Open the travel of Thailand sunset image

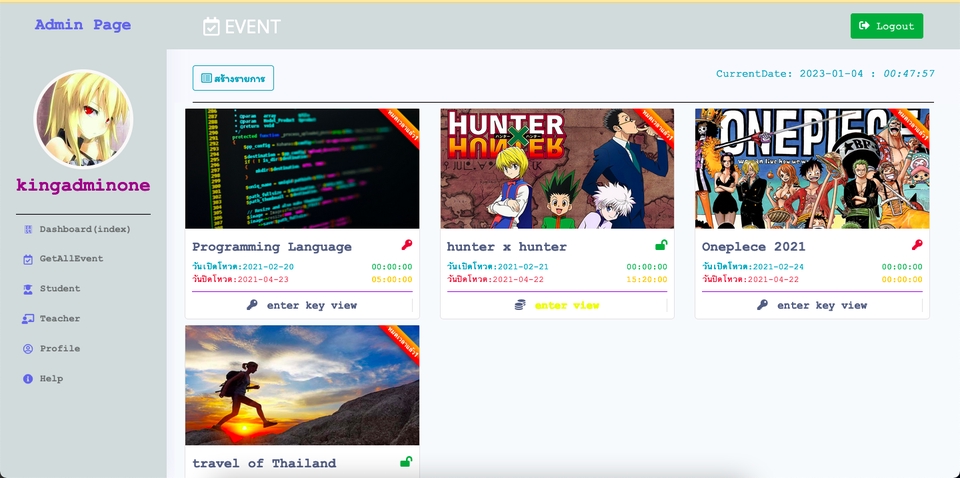302,385
